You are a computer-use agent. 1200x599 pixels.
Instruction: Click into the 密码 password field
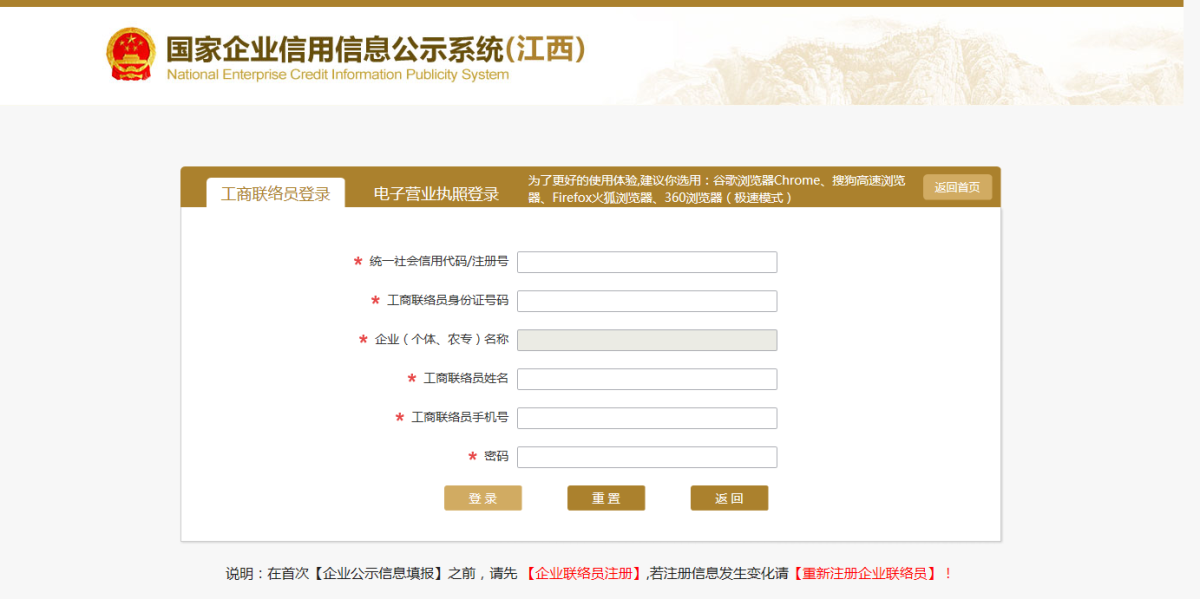[646, 457]
